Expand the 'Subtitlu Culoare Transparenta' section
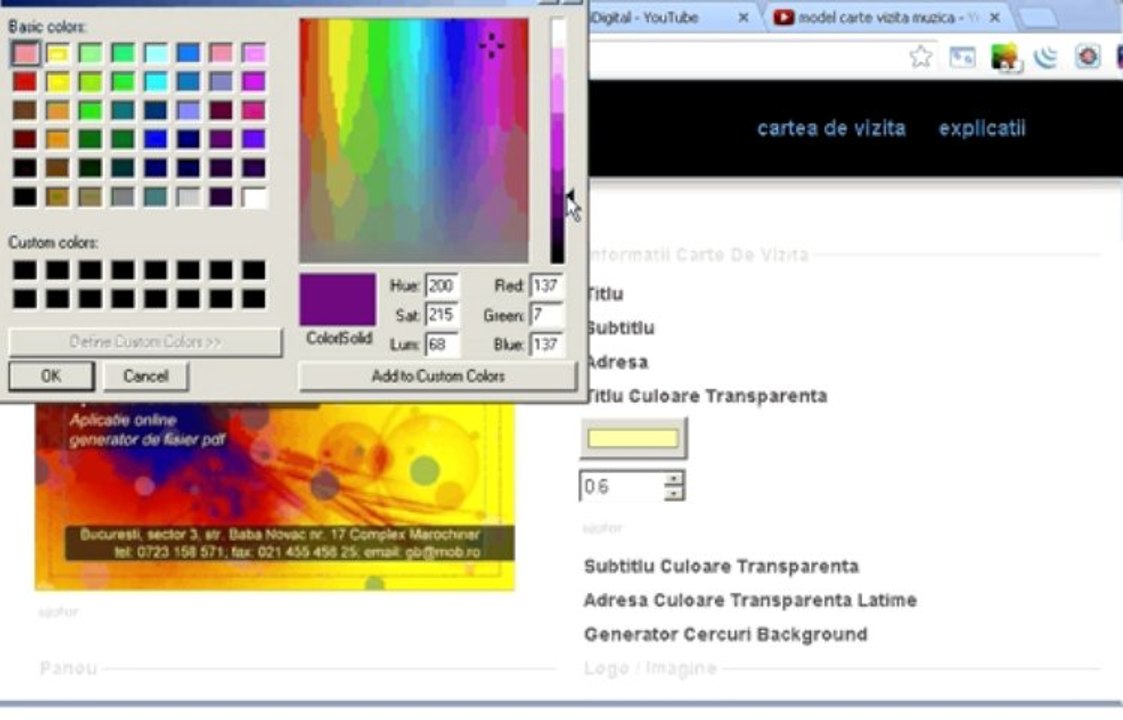Screen dimensions: 1123x720 pos(721,567)
